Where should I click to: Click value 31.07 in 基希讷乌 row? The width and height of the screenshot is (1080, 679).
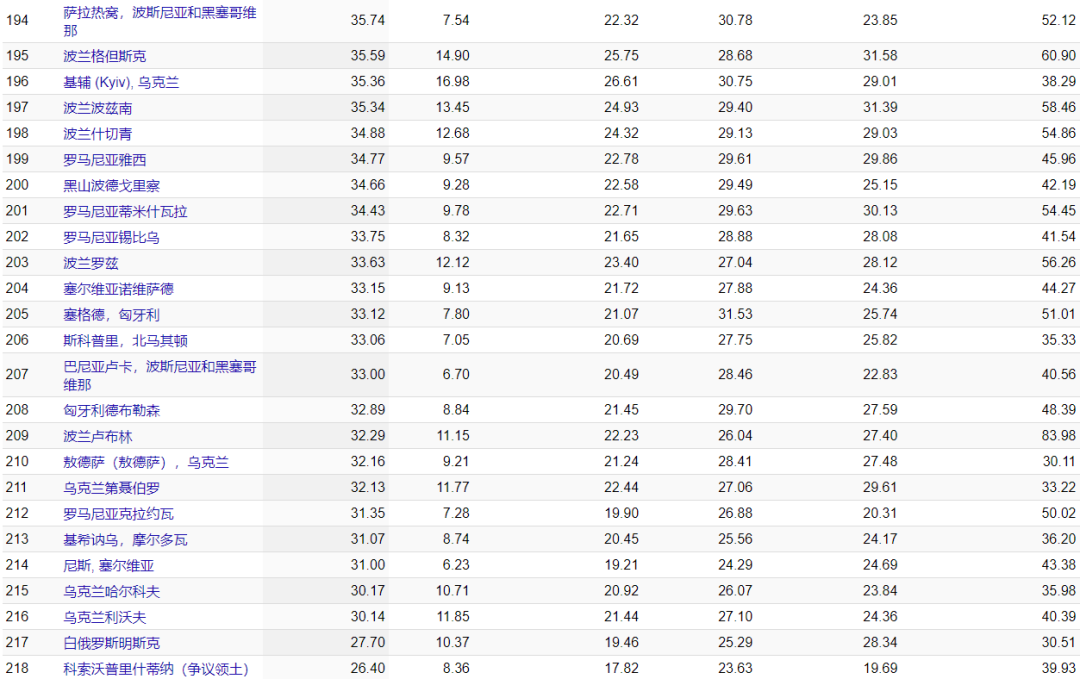click(368, 539)
